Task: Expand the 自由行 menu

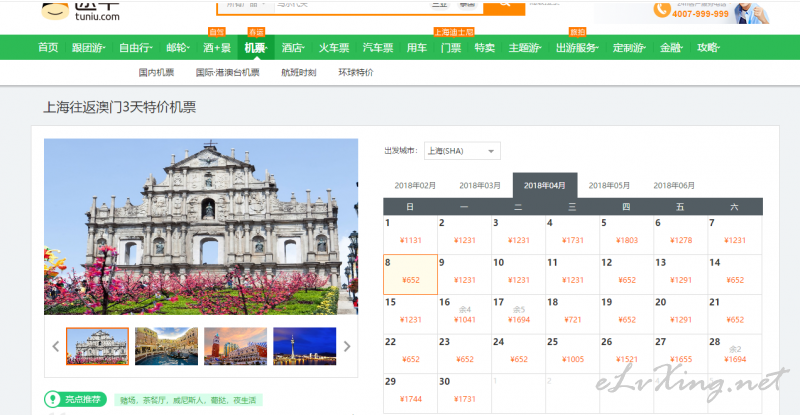Action: [136, 48]
